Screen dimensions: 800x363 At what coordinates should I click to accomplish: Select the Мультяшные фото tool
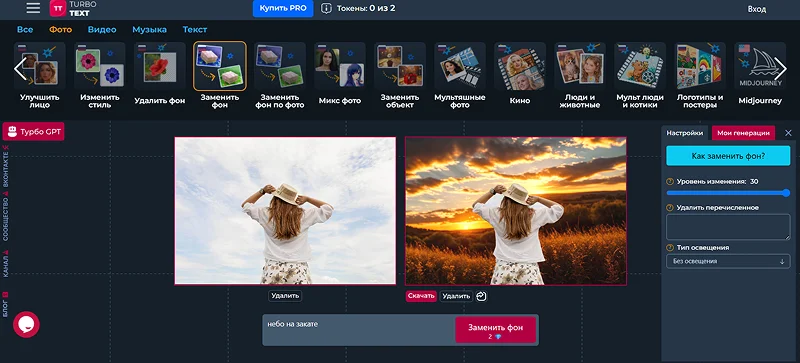tap(460, 76)
